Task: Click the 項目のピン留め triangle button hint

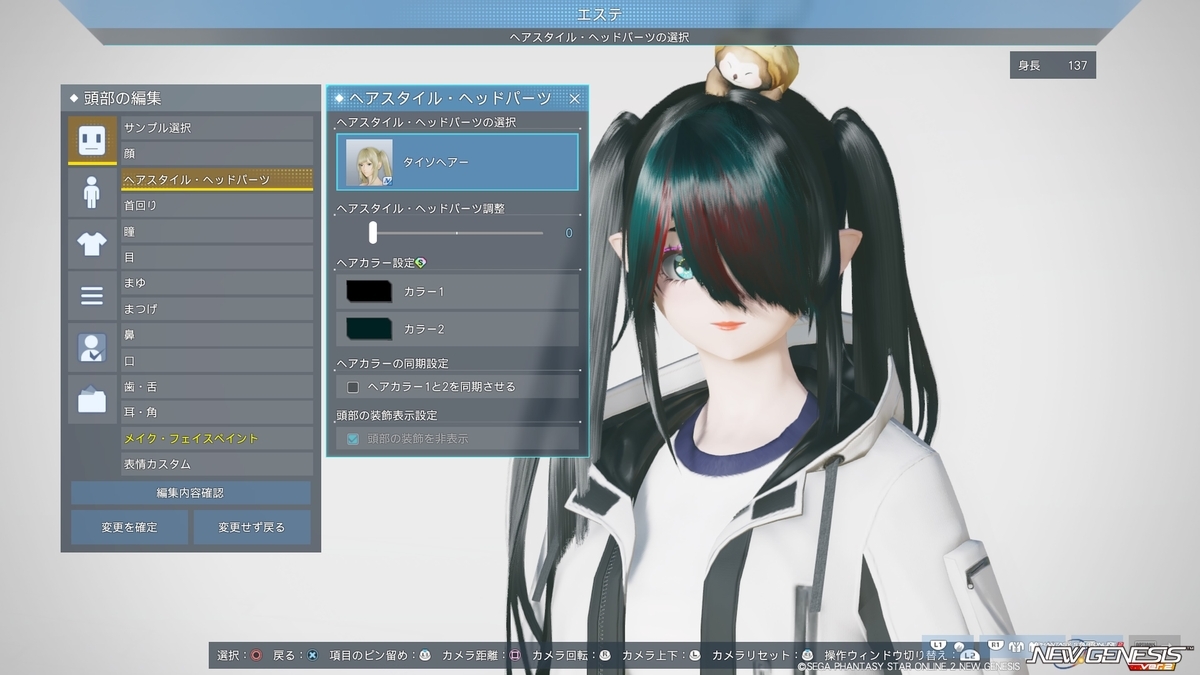Action: pos(425,655)
